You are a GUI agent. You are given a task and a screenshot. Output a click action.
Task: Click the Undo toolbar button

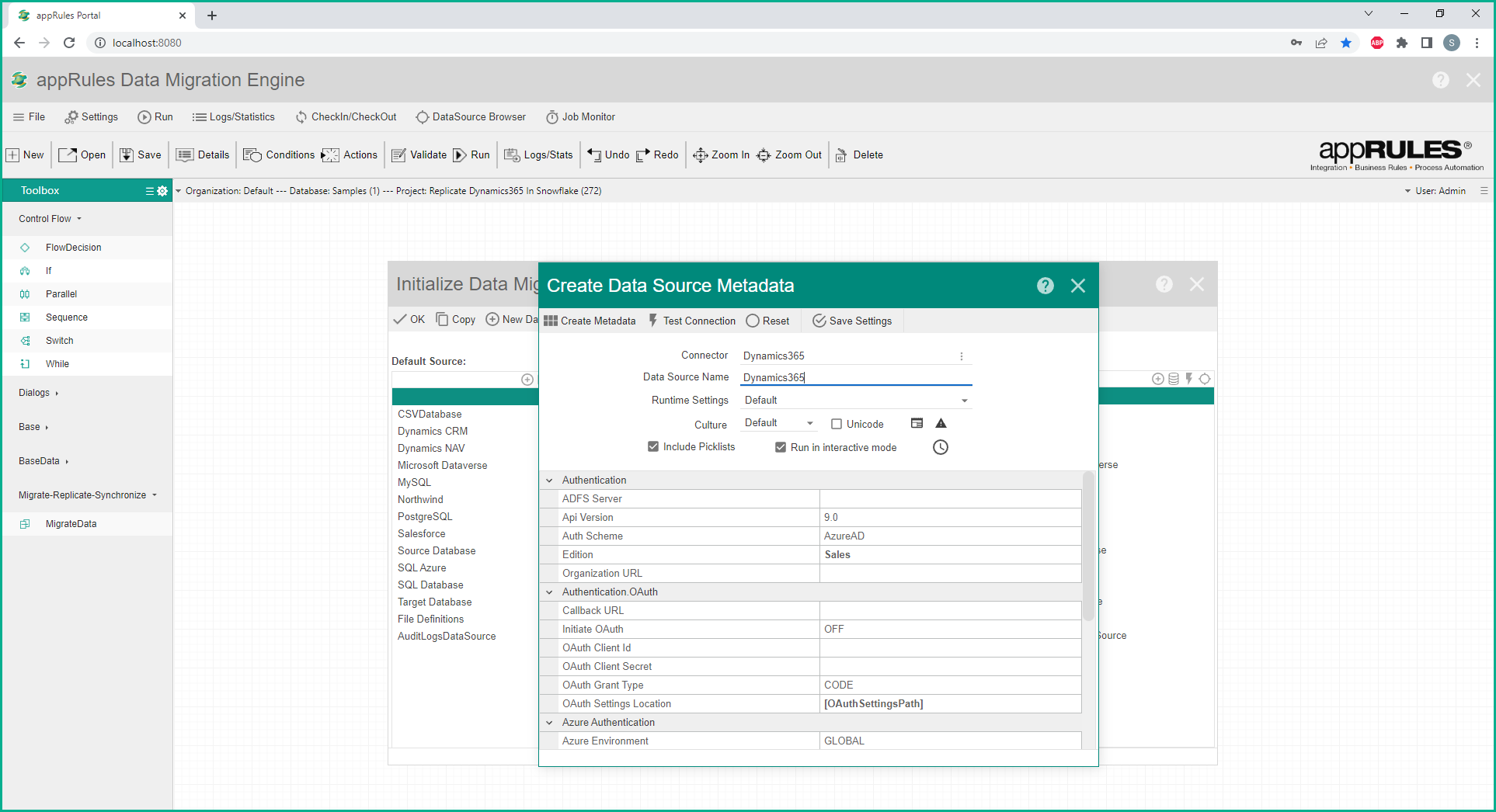(608, 154)
